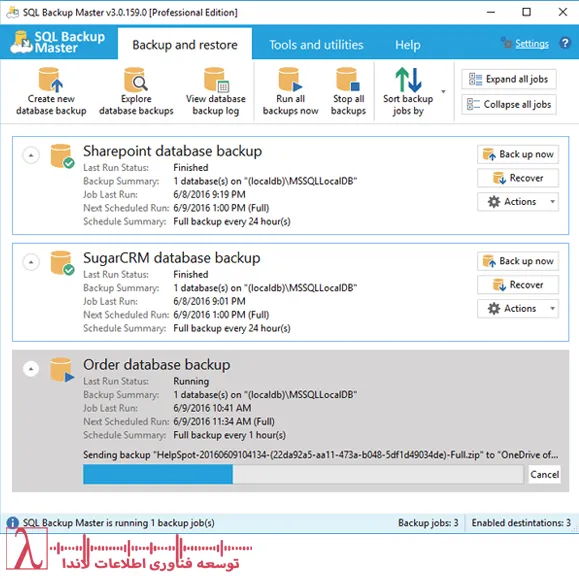Open the Help tab
The height and width of the screenshot is (579, 579).
point(408,45)
